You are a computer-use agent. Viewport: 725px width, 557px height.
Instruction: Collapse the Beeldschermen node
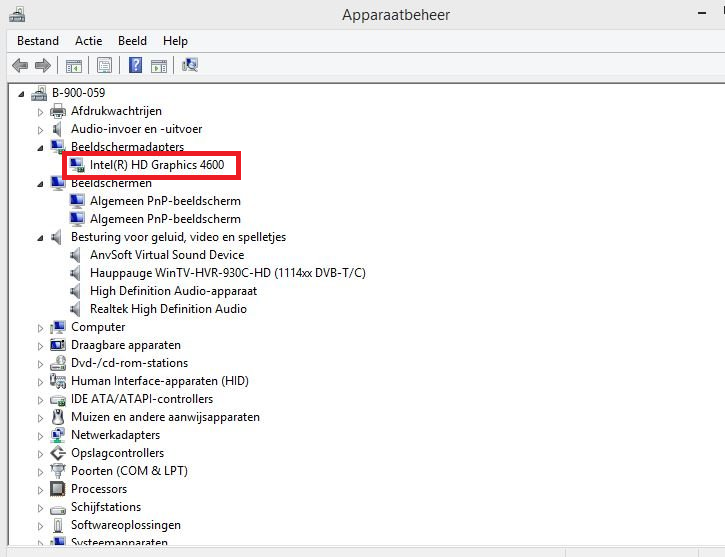(x=40, y=184)
